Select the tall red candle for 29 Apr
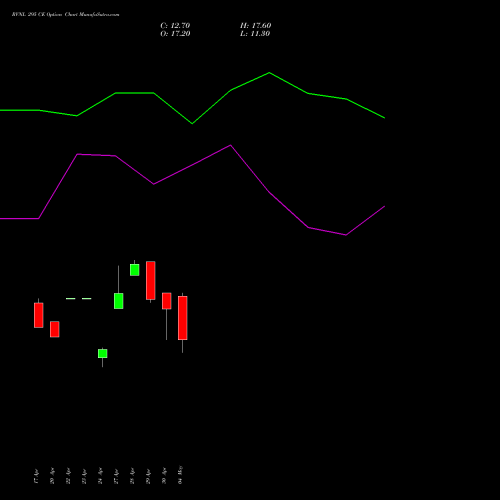This screenshot has height=500, width=500. 151,281
